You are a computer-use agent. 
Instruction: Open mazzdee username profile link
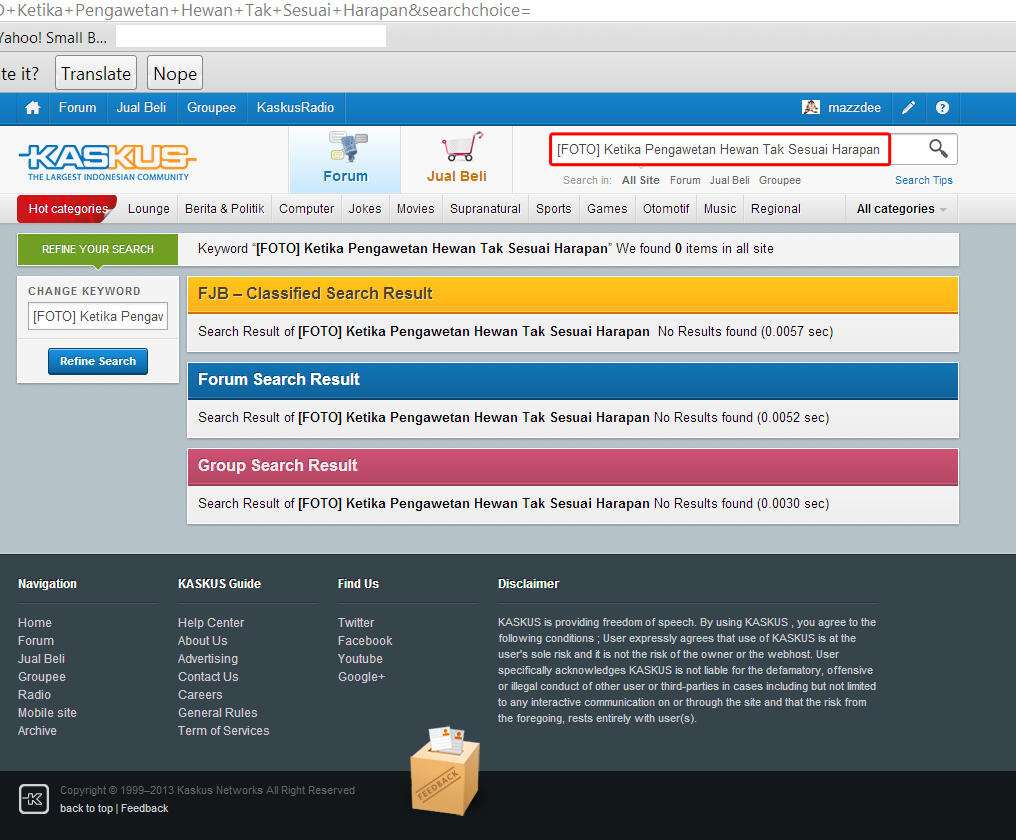pos(854,108)
